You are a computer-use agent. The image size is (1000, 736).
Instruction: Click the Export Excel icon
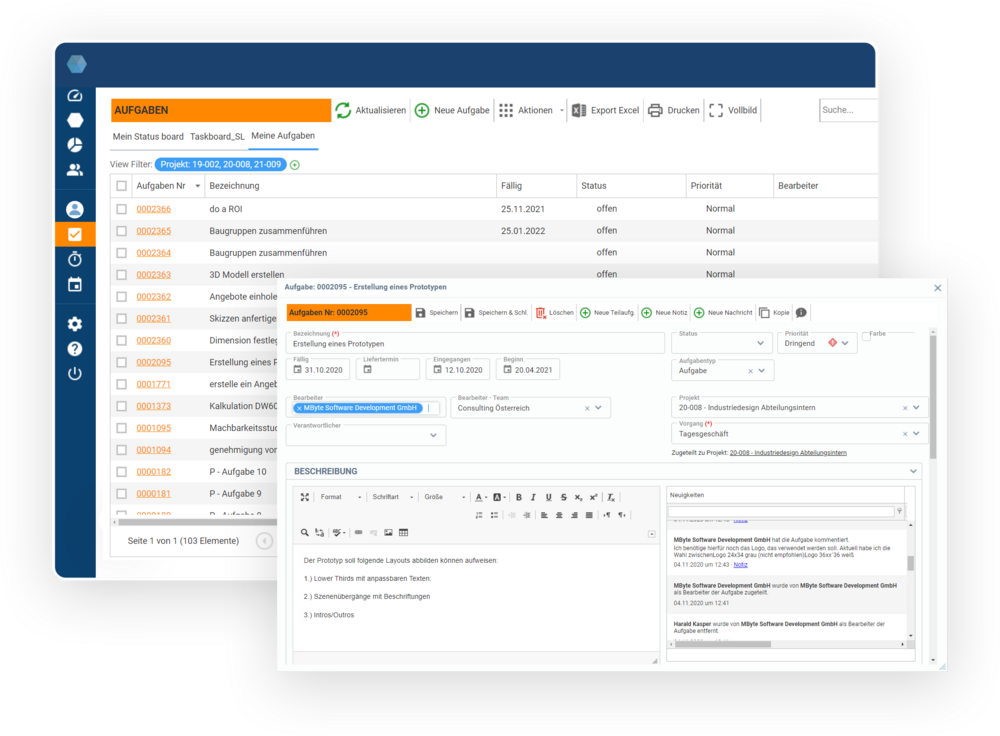(x=579, y=110)
